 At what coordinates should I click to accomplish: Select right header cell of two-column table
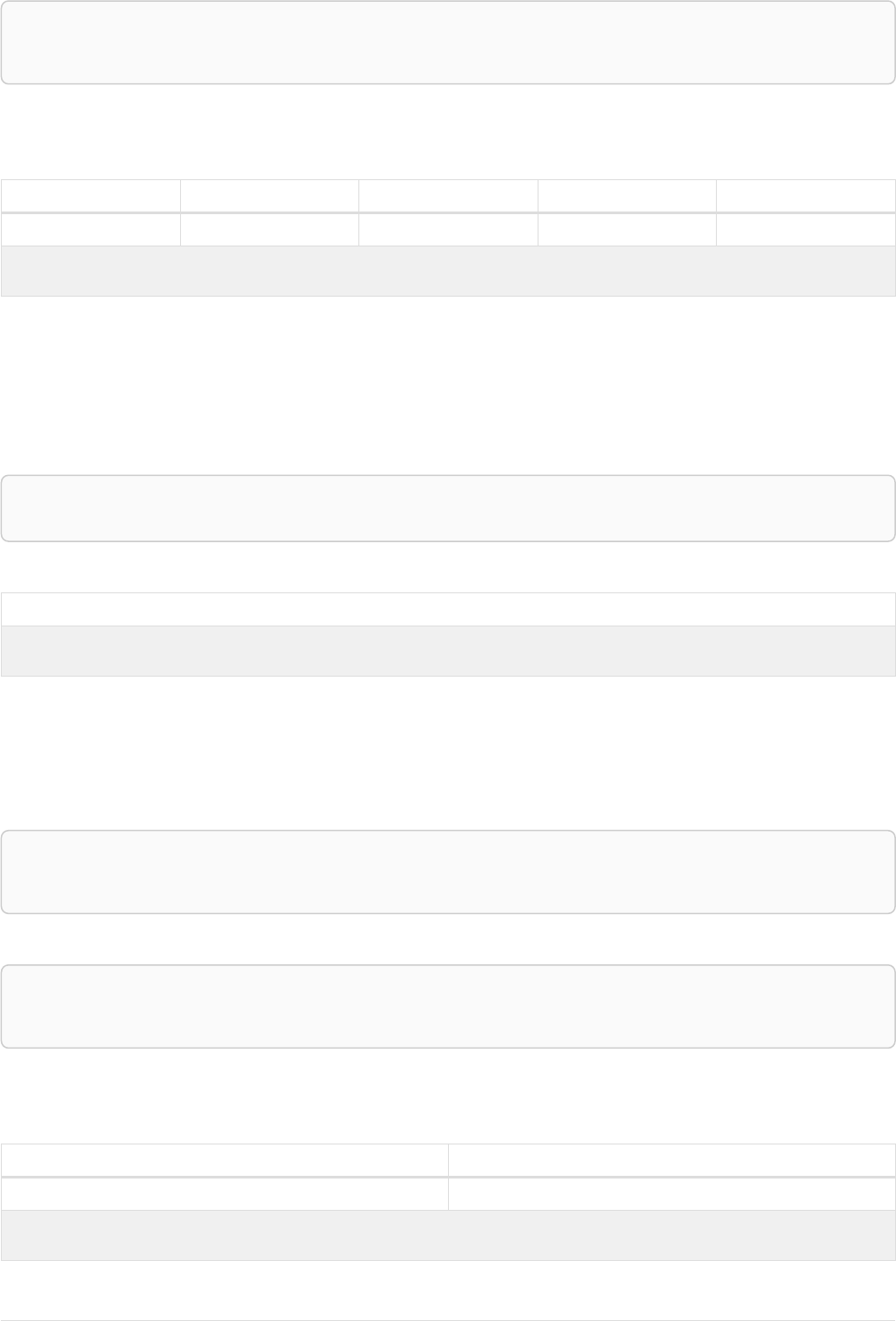tap(671, 1161)
